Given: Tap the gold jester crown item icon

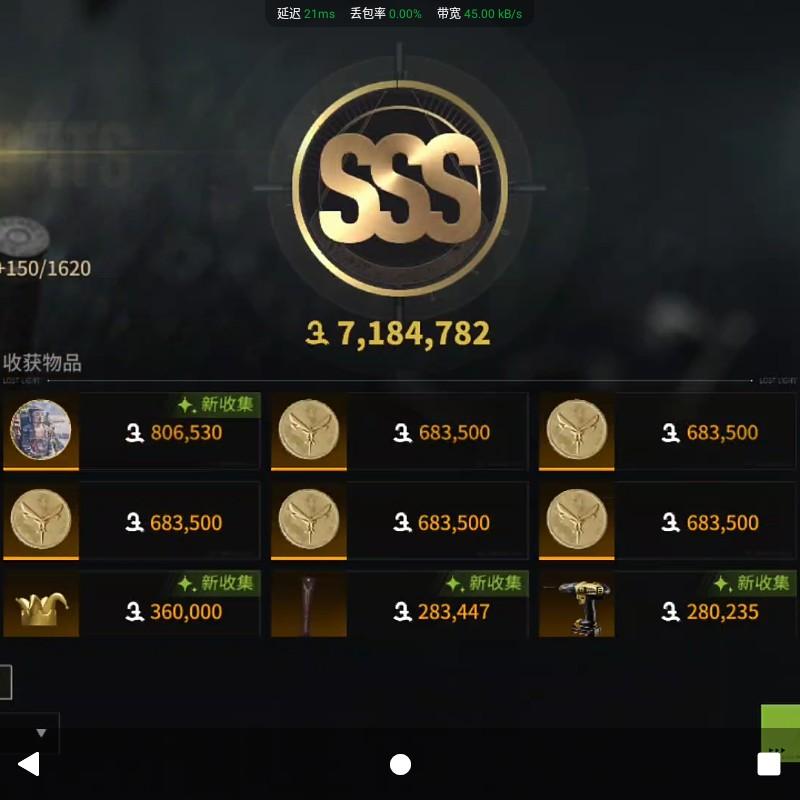Looking at the screenshot, I should 41,605.
